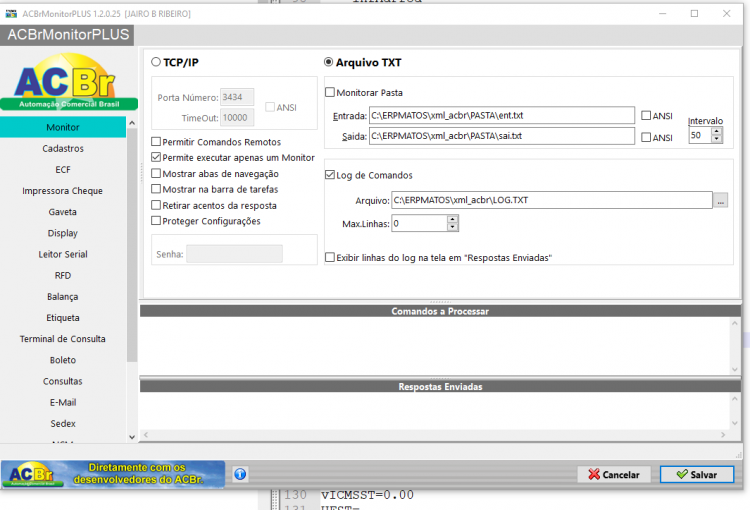
Task: Open the E-Mail section
Action: tap(63, 402)
